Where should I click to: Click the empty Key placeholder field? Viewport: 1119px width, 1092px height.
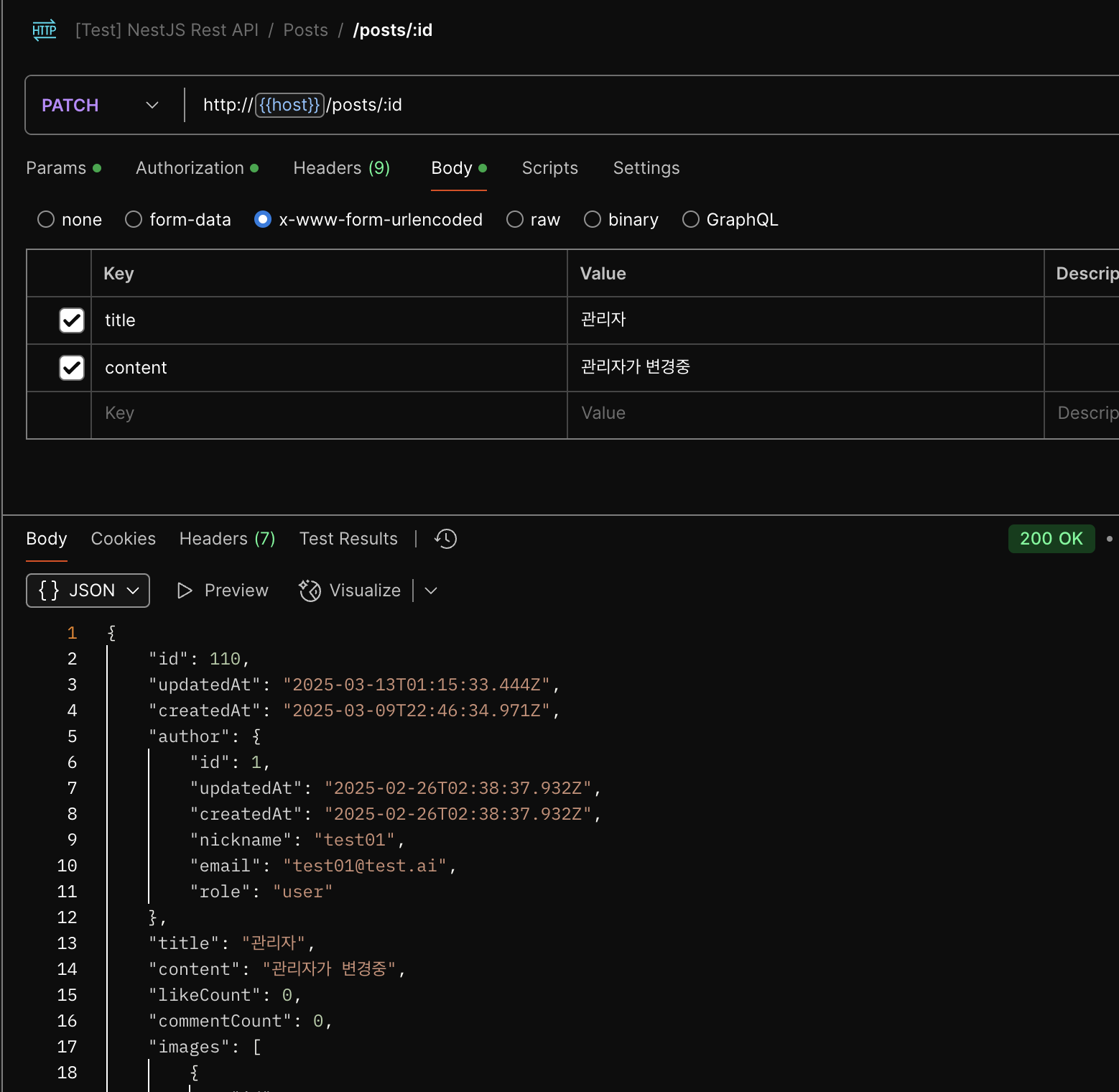[x=329, y=414]
